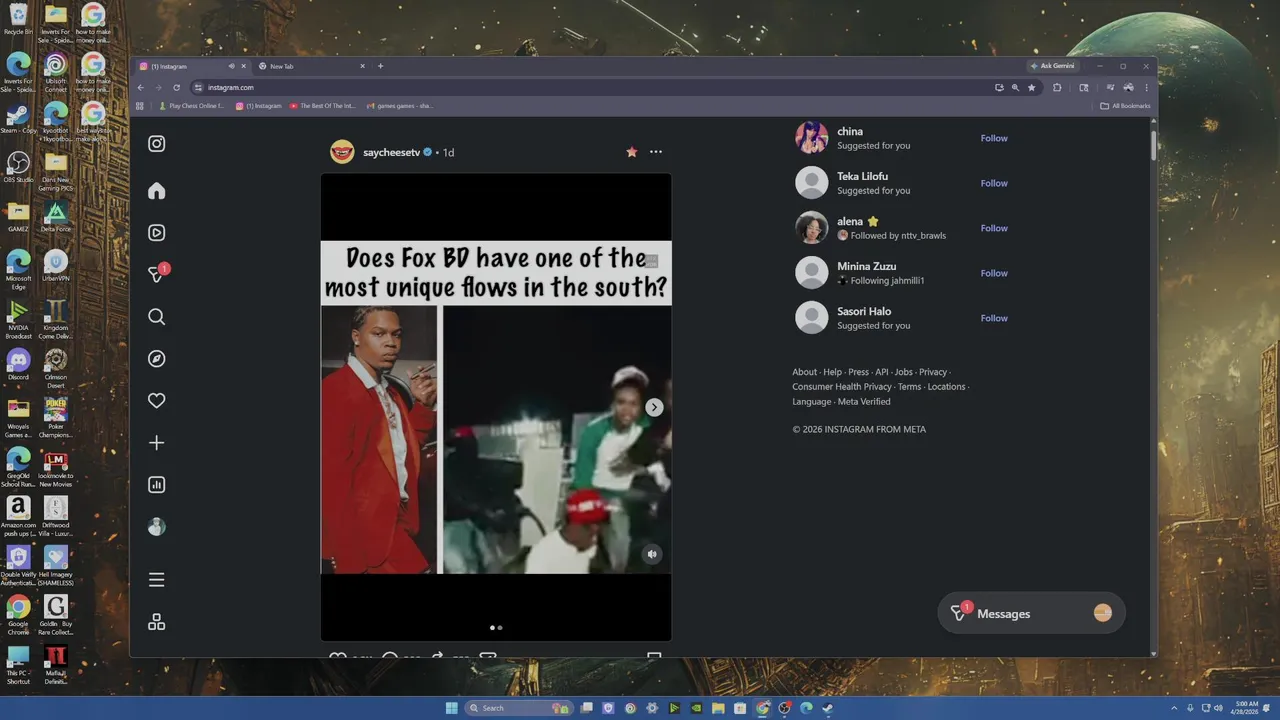
Task: Open Instagram search in sidebar
Action: click(156, 317)
